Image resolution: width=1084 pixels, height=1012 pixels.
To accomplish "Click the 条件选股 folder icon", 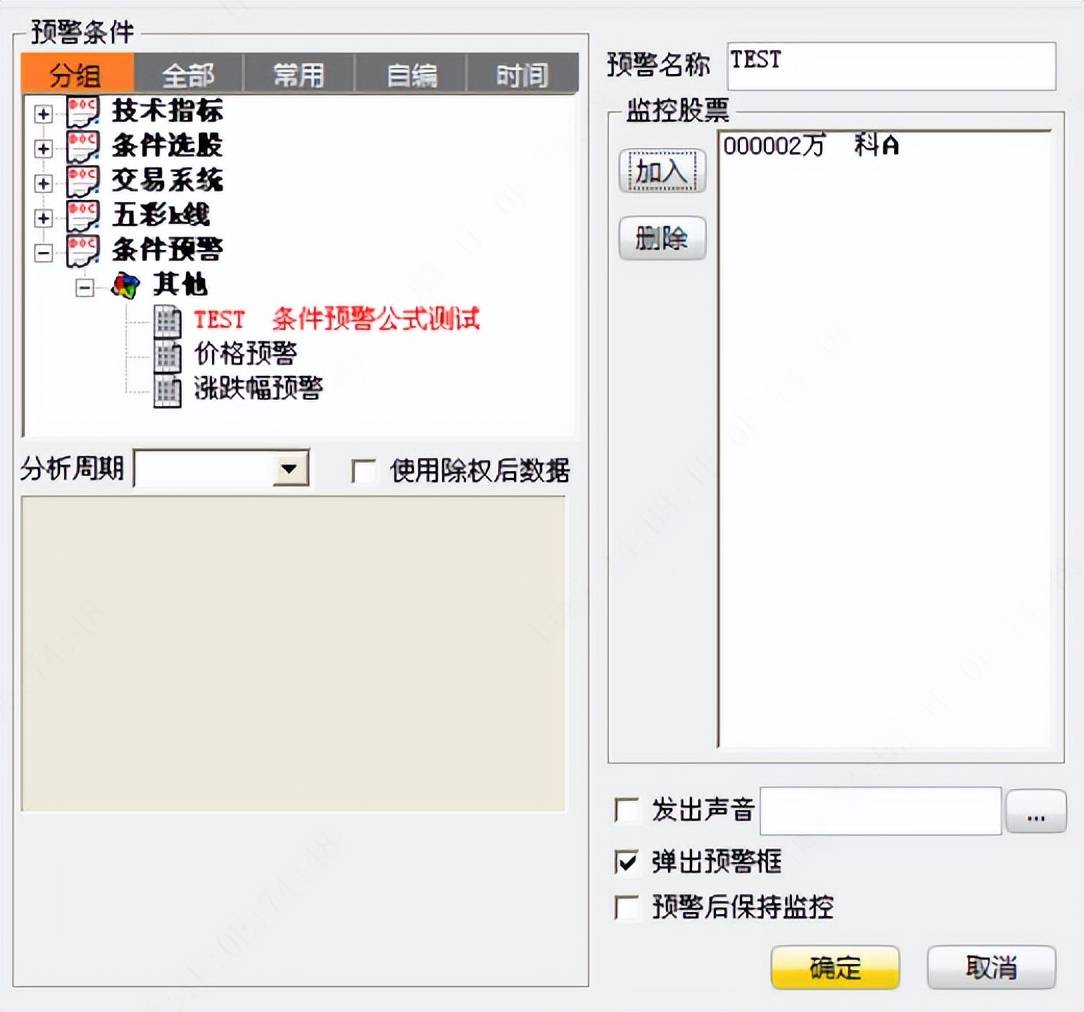I will tap(83, 147).
